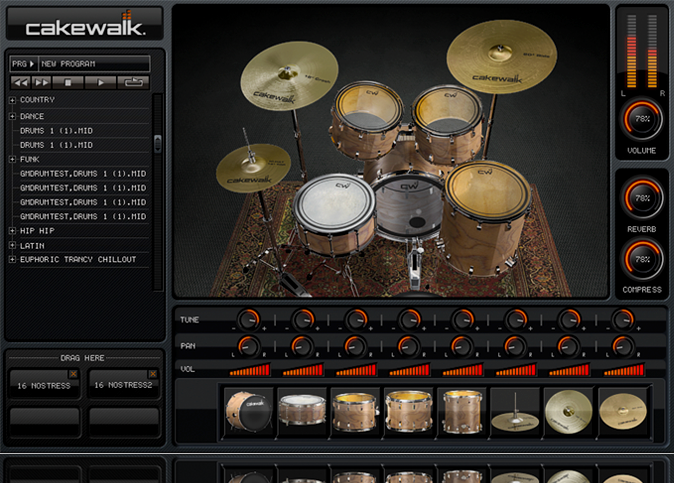Click the ride cymbal VOL meter

tap(623, 370)
